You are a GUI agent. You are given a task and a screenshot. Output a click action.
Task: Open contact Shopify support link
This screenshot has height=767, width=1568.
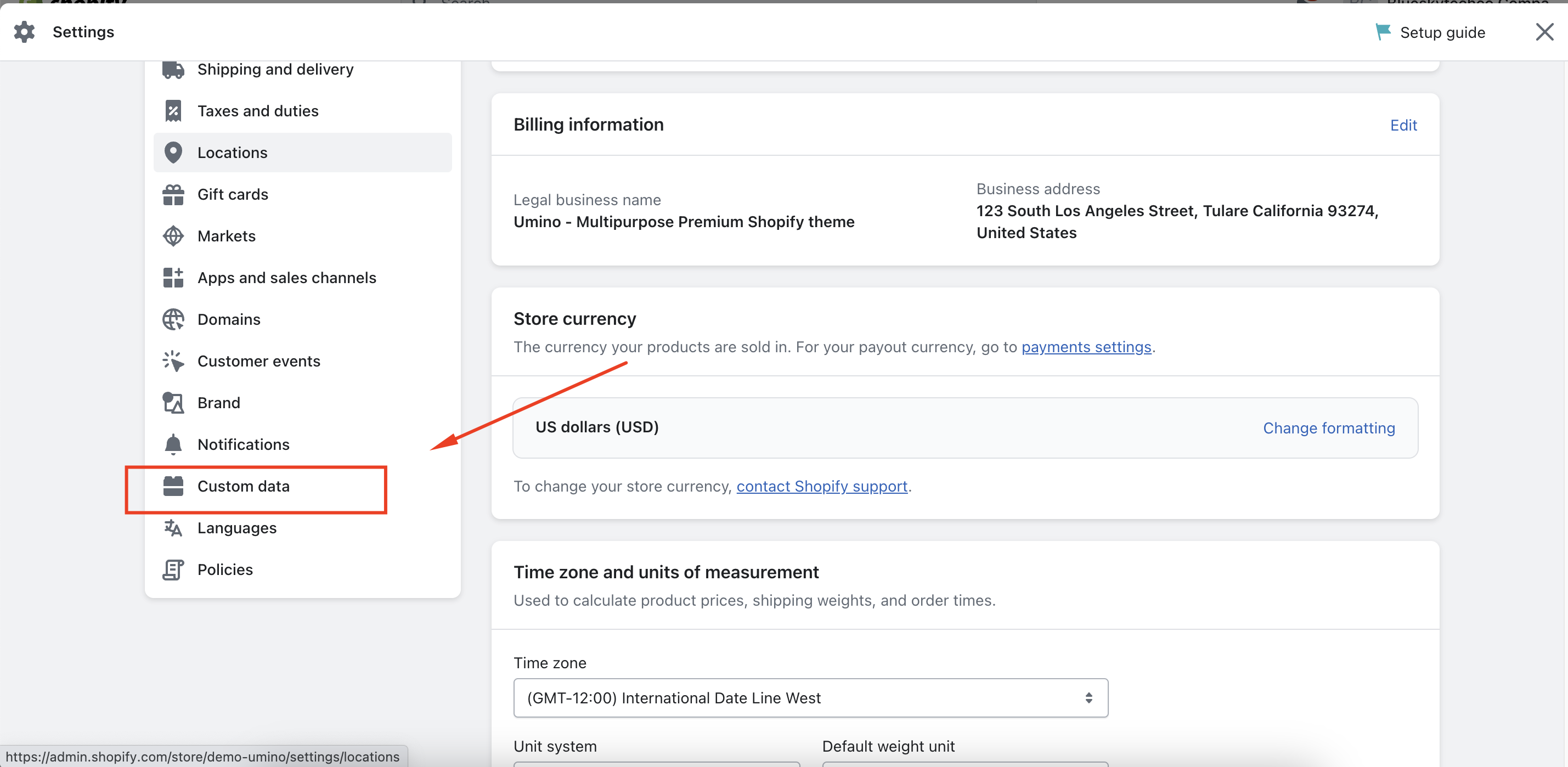tap(822, 487)
